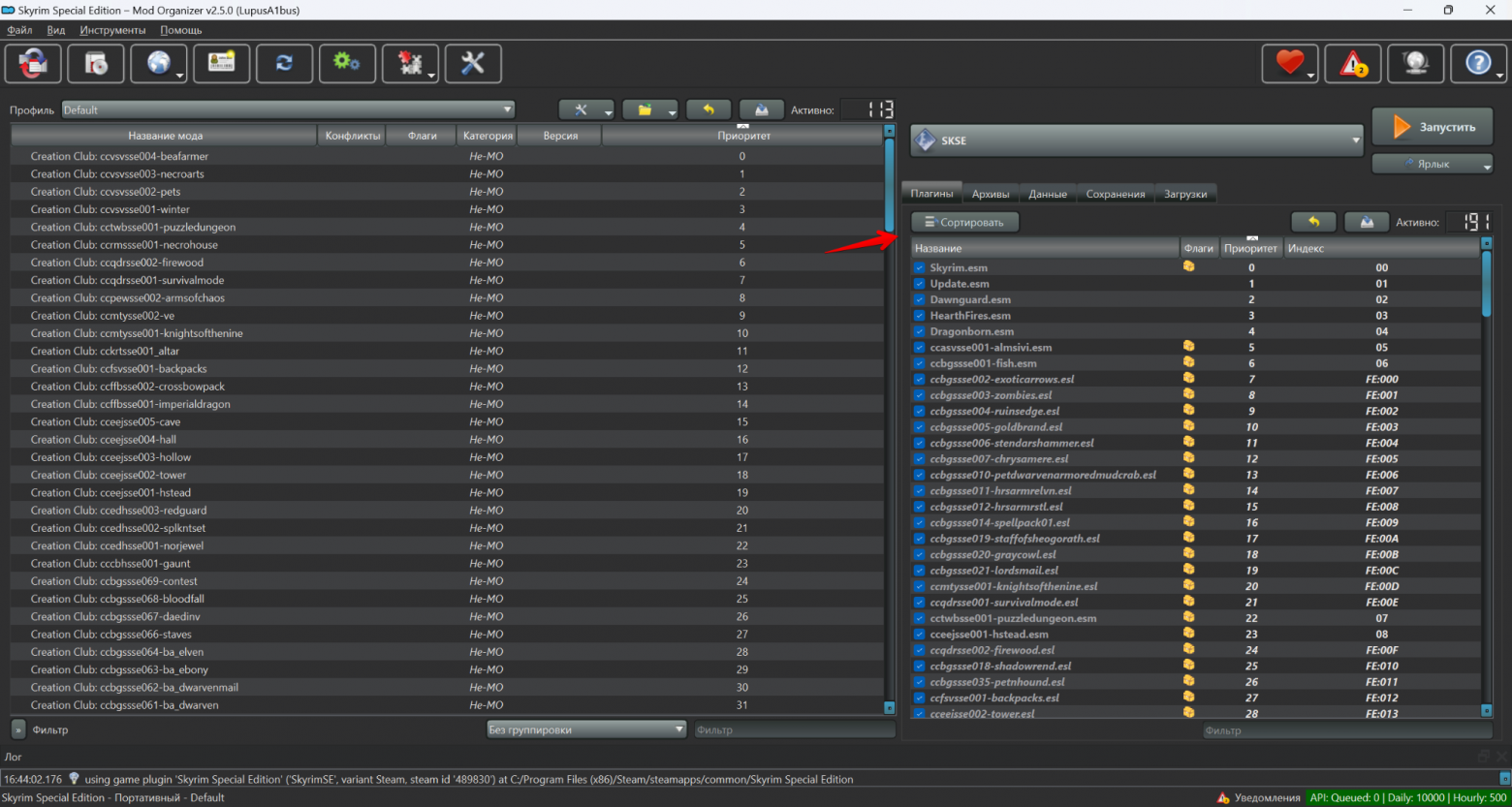Switch to the Архивы tab
The width and height of the screenshot is (1512, 807).
(x=991, y=194)
